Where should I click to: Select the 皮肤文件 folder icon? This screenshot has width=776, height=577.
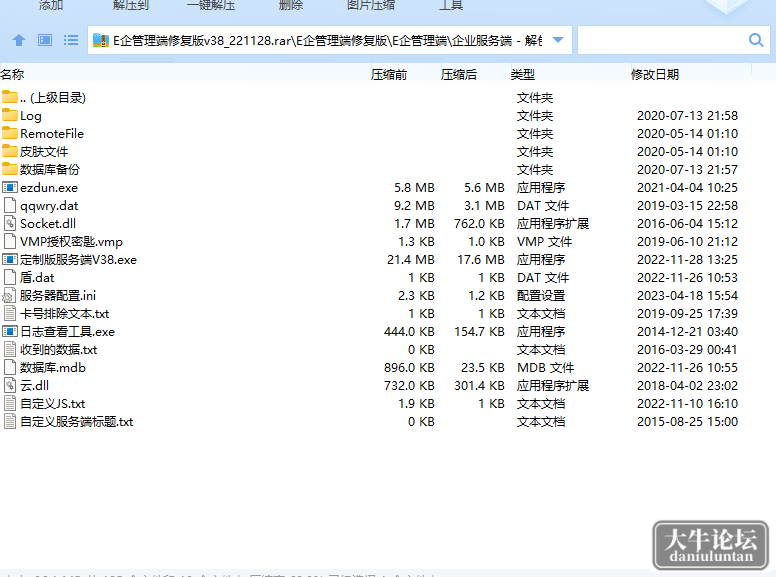(10, 150)
